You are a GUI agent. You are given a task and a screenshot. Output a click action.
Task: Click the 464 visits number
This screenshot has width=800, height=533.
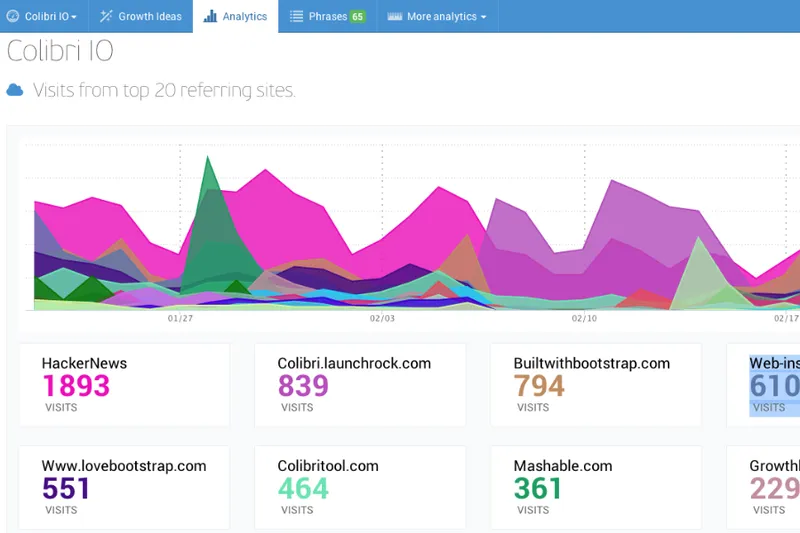[303, 488]
